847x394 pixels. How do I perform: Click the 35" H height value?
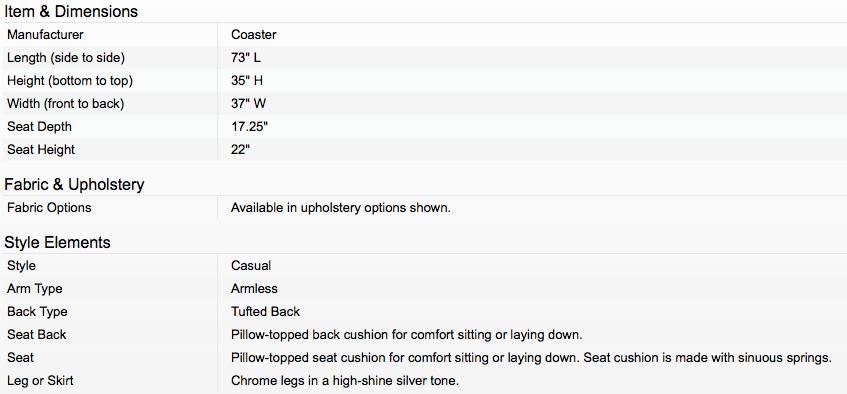click(247, 81)
